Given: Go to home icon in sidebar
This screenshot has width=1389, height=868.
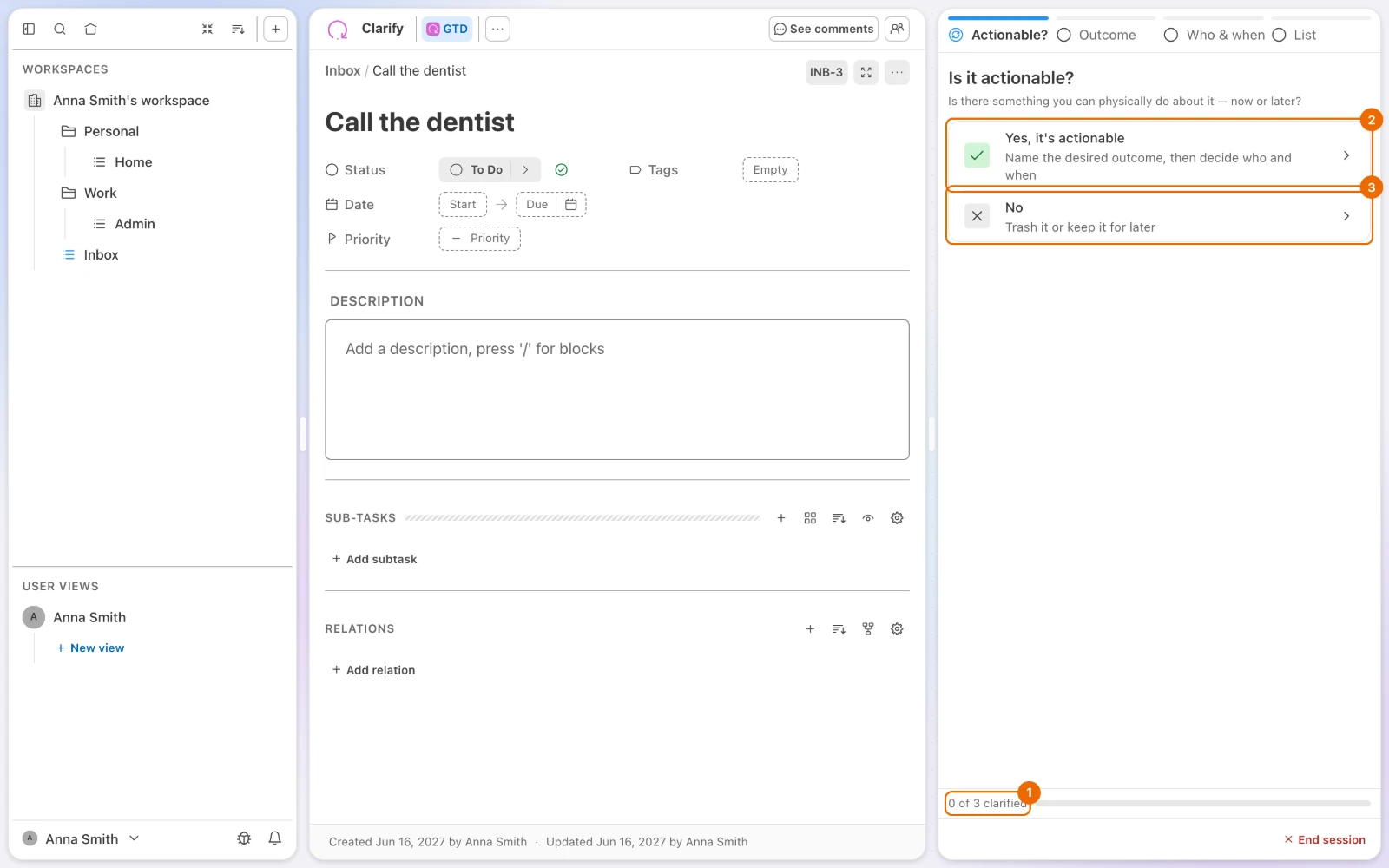Looking at the screenshot, I should click(x=90, y=29).
